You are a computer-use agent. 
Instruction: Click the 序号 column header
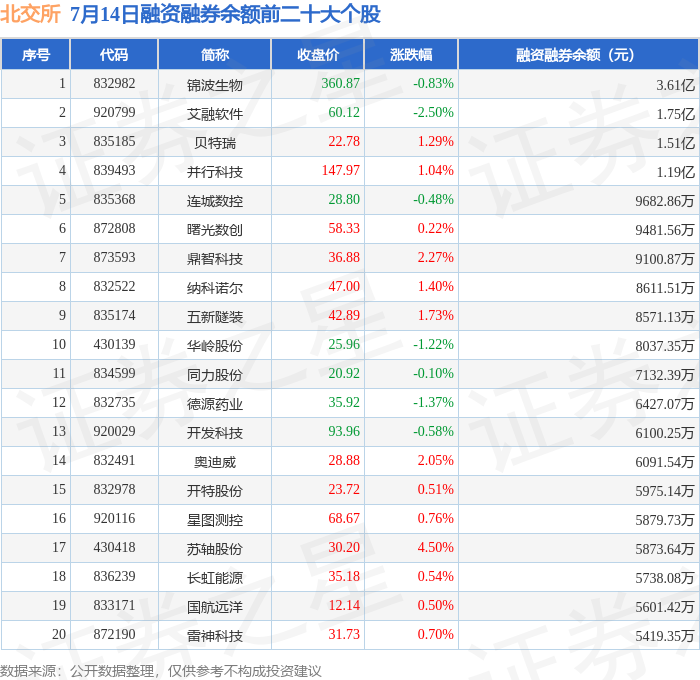coord(36,55)
